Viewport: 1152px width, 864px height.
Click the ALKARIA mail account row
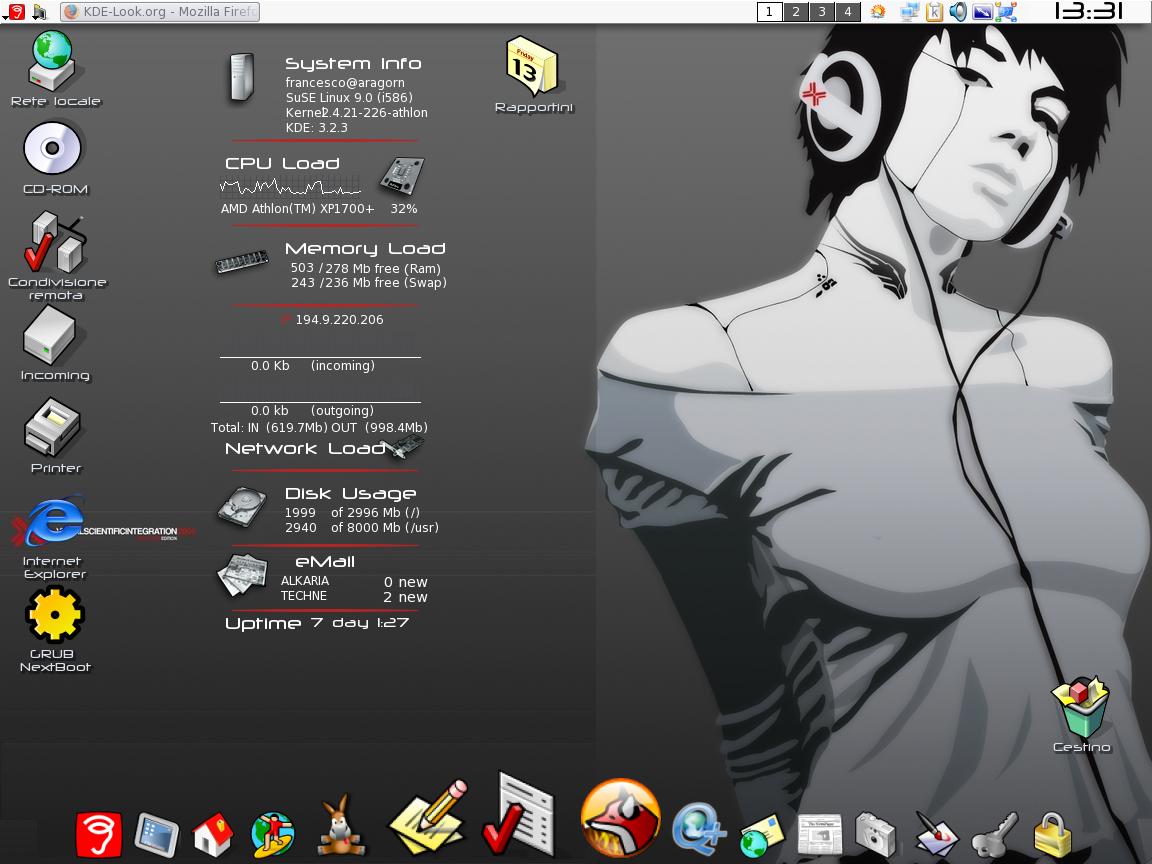(353, 581)
